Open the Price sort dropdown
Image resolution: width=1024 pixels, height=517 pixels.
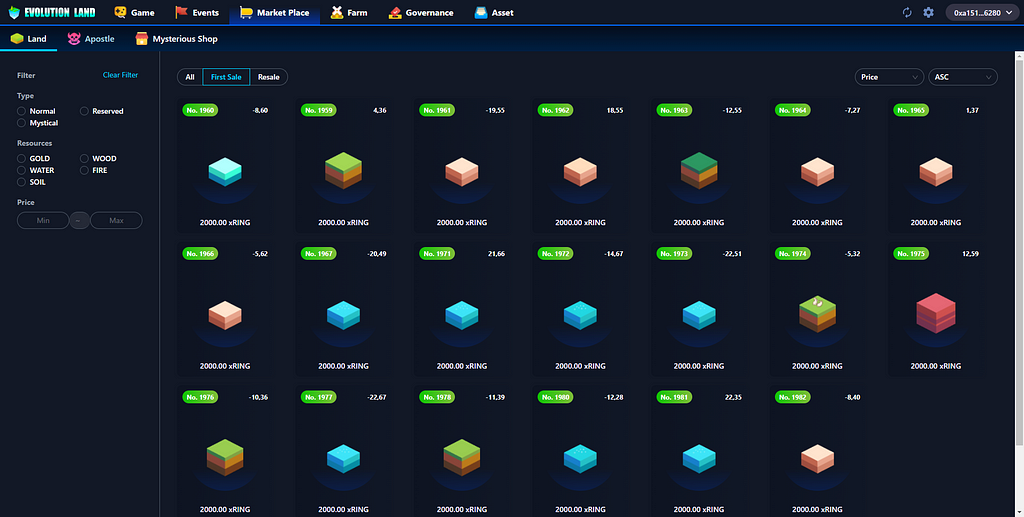pyautogui.click(x=889, y=77)
